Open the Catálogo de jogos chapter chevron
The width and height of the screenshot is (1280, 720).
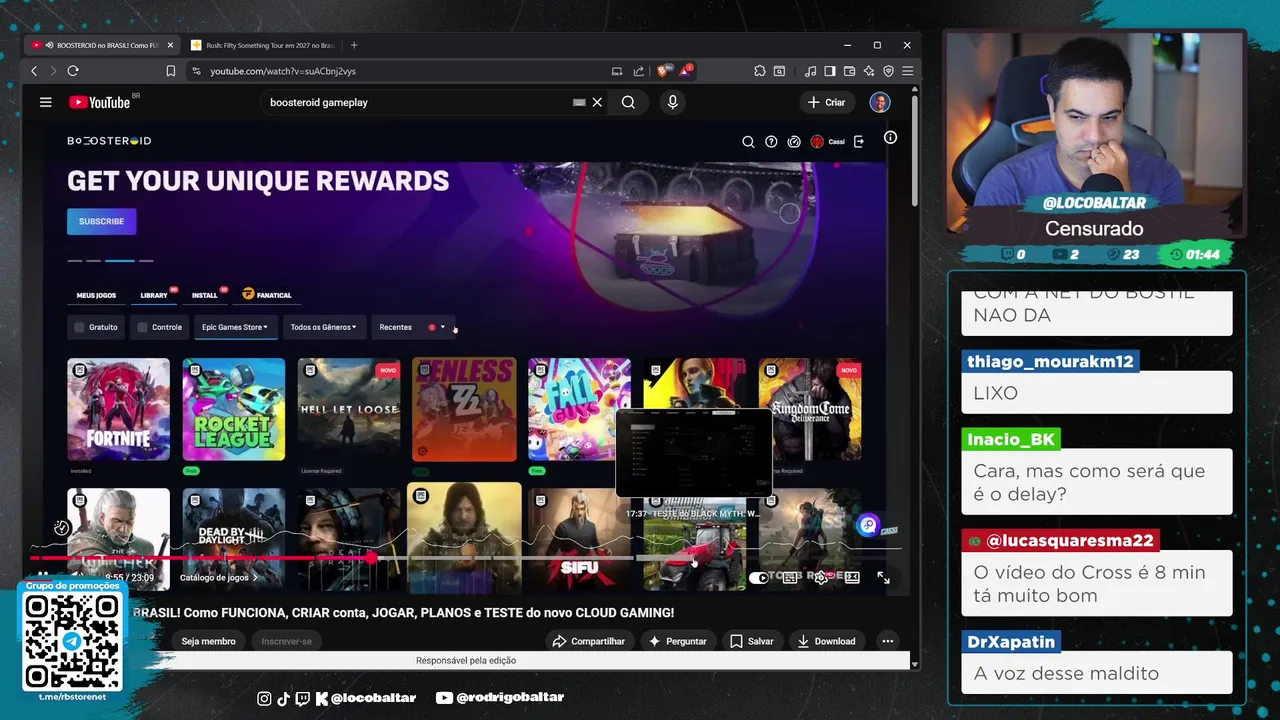tap(255, 577)
